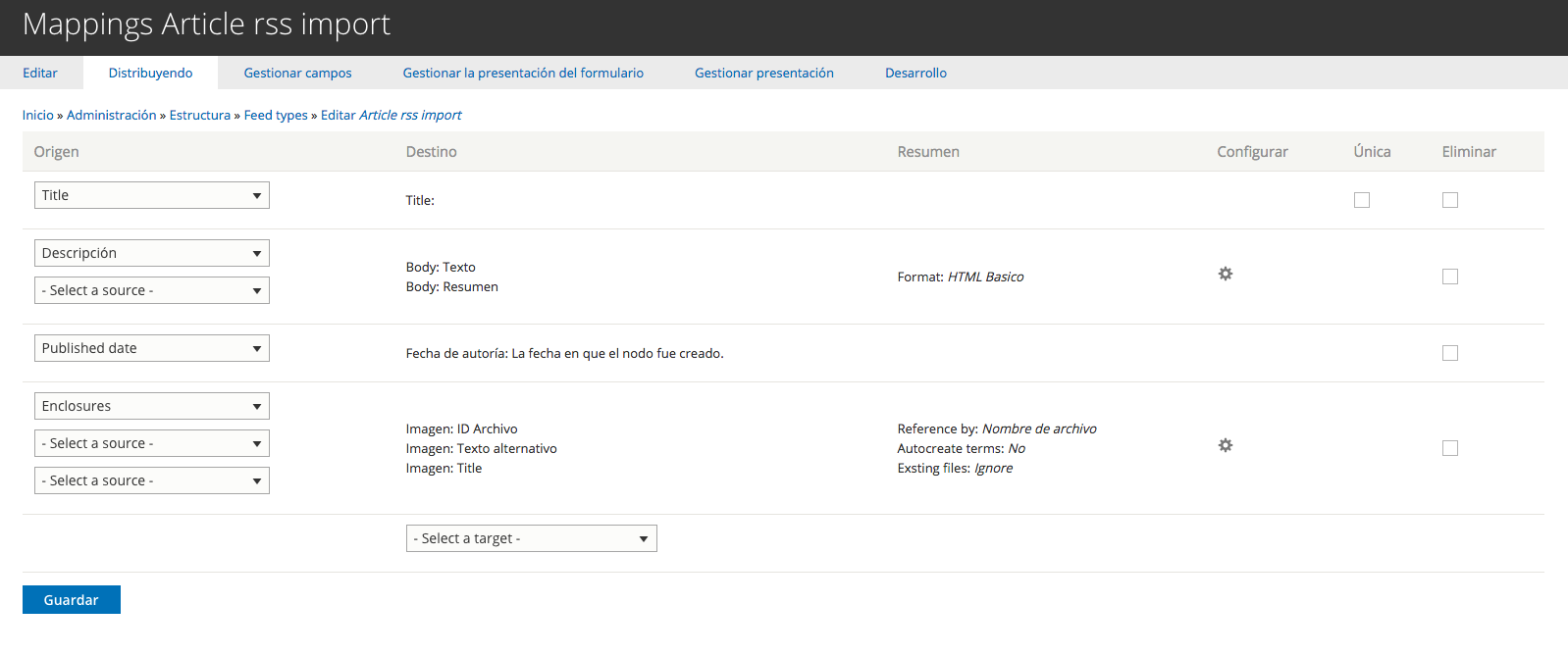Switch to the Editar tab
This screenshot has height=655, width=1568.
[40, 73]
